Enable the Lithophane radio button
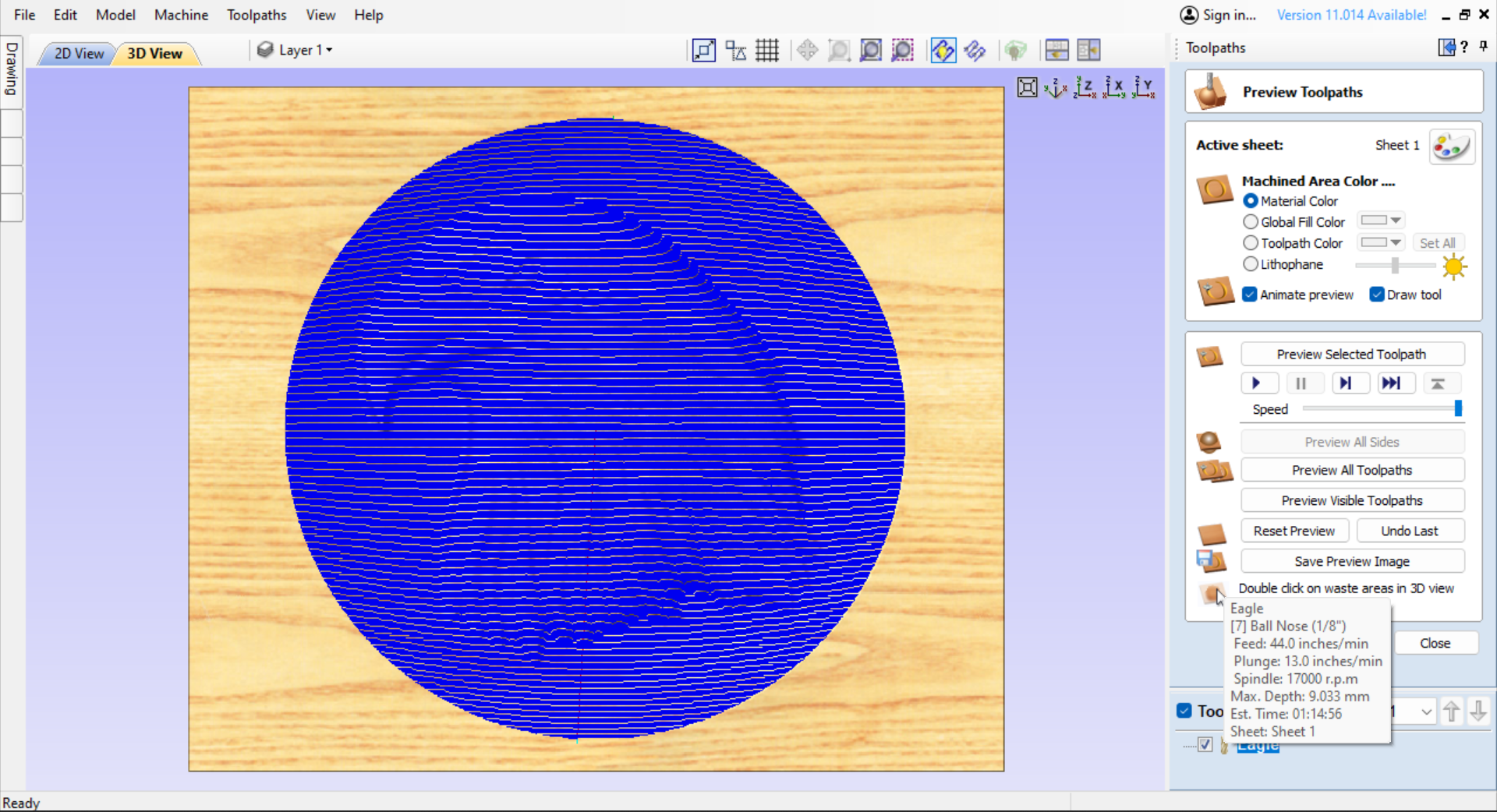Image resolution: width=1497 pixels, height=812 pixels. pos(1250,264)
